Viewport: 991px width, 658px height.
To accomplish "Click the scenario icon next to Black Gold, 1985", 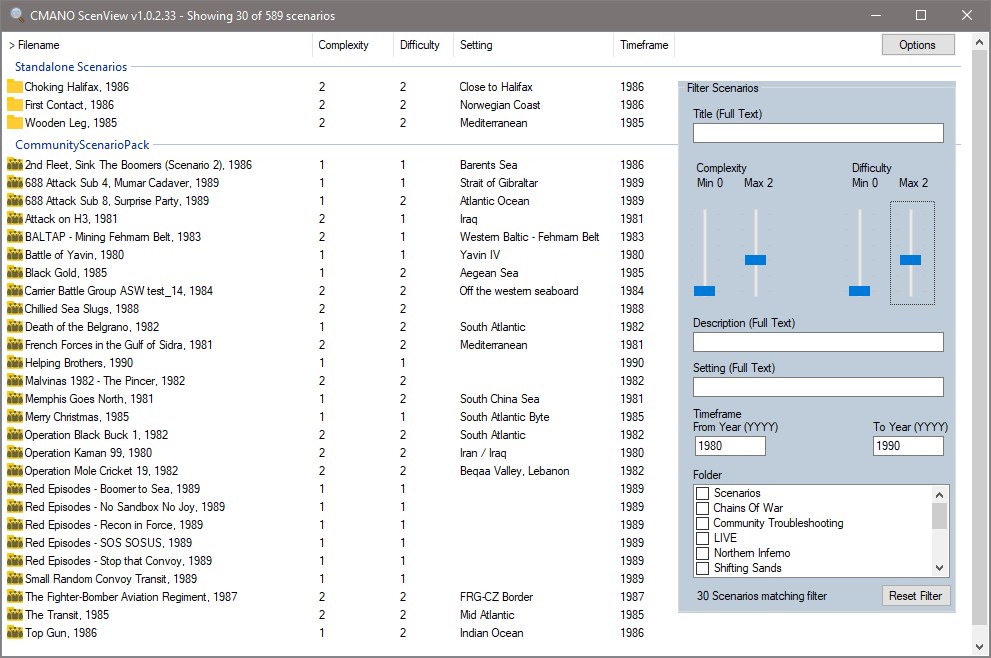I will click(15, 273).
